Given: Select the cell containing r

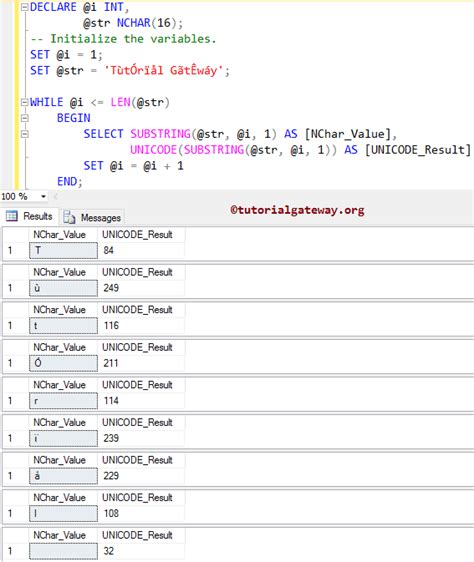Looking at the screenshot, I should coord(63,401).
